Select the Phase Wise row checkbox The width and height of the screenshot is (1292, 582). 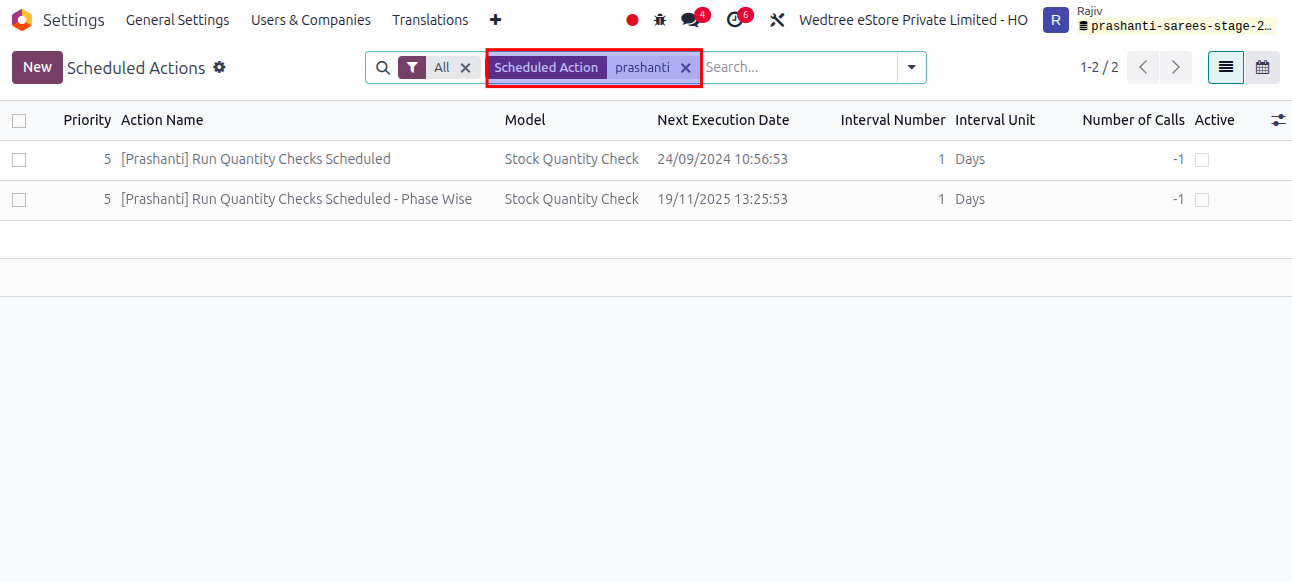coord(19,200)
